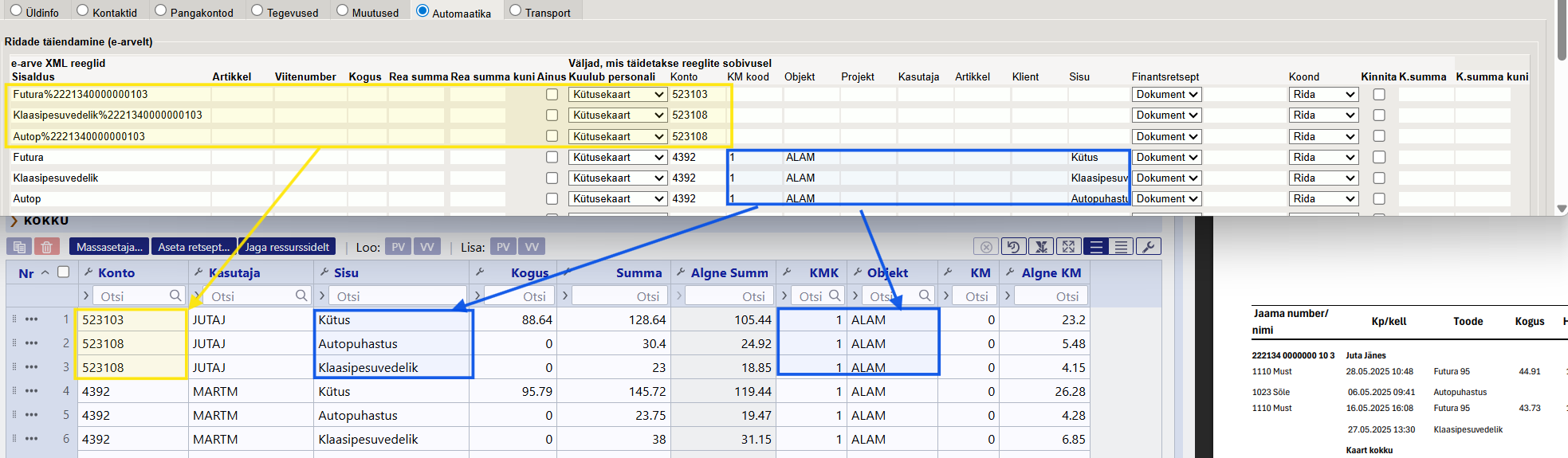Screen dimensions: 1568x458
Task: Switch to the Transport tab
Action: pyautogui.click(x=515, y=11)
